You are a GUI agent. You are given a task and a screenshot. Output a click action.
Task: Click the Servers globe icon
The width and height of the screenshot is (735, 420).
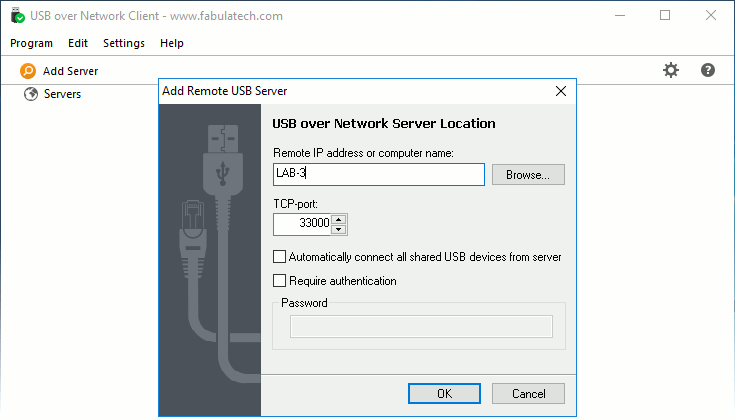31,94
